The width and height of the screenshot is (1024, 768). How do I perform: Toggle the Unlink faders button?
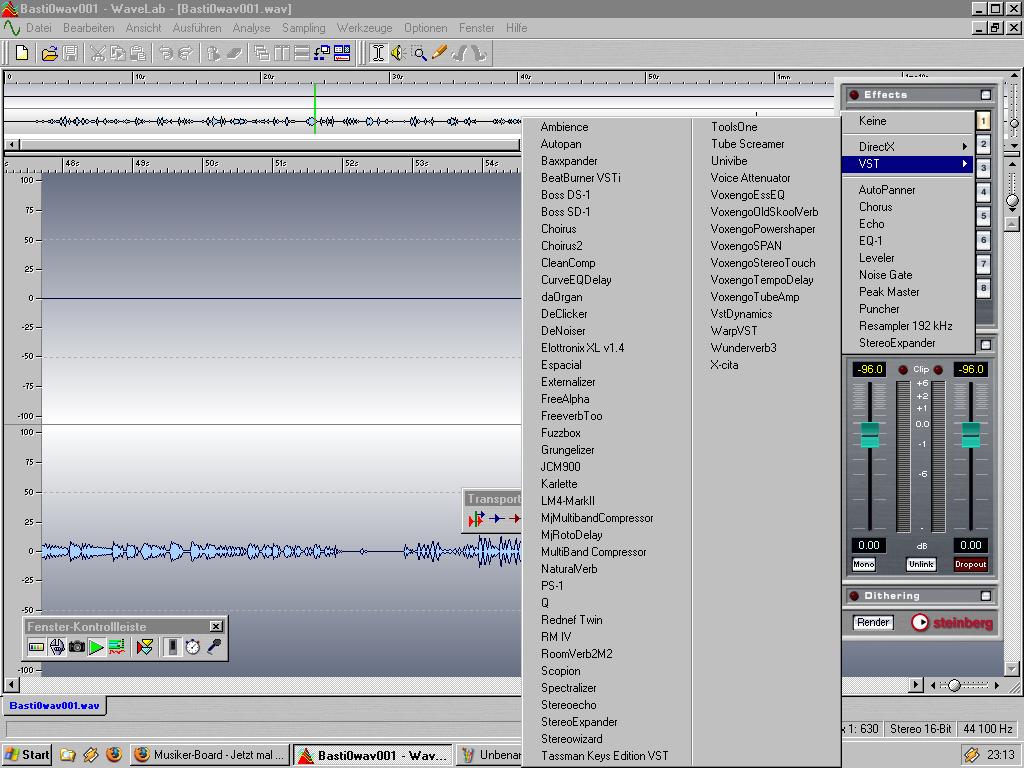click(921, 564)
